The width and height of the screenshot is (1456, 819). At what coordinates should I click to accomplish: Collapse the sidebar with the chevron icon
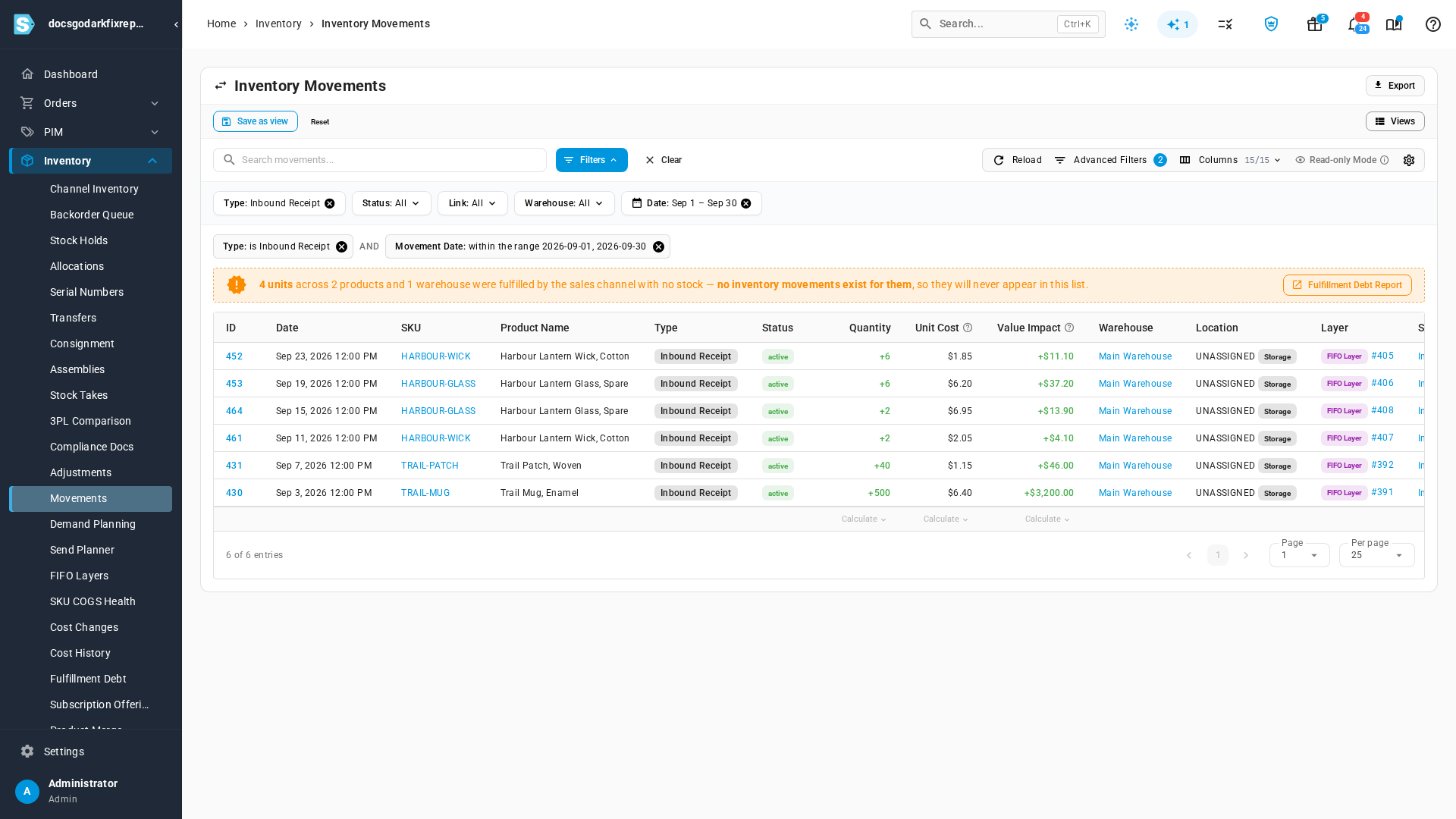176,24
